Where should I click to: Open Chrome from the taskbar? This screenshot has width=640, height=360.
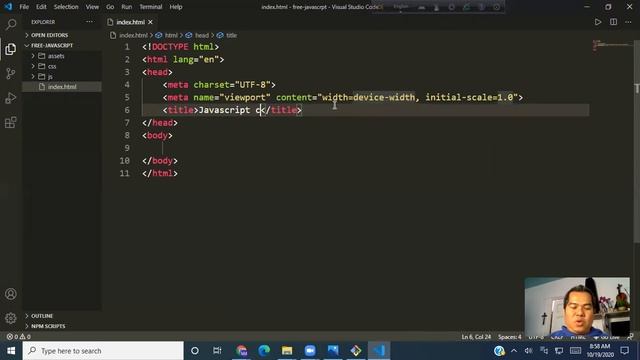[242, 351]
